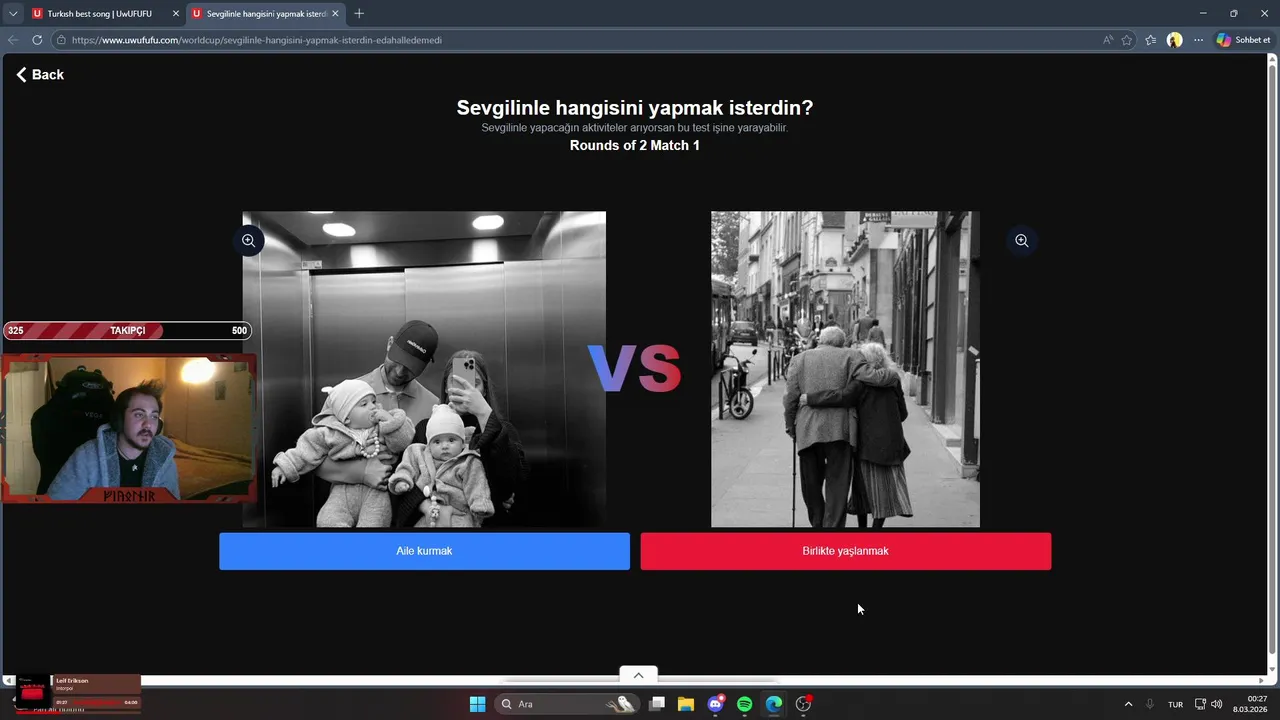This screenshot has width=1280, height=720.
Task: Zoom into the Aile kurmak image
Action: [249, 241]
